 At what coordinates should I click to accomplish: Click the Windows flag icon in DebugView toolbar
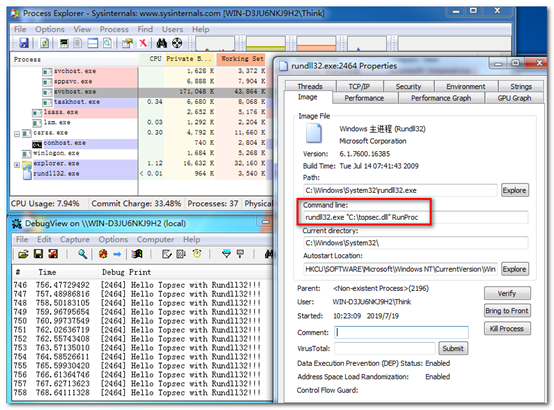pos(137,254)
